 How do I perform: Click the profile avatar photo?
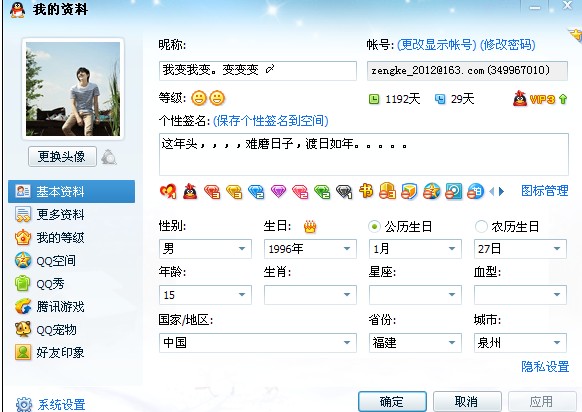point(73,89)
